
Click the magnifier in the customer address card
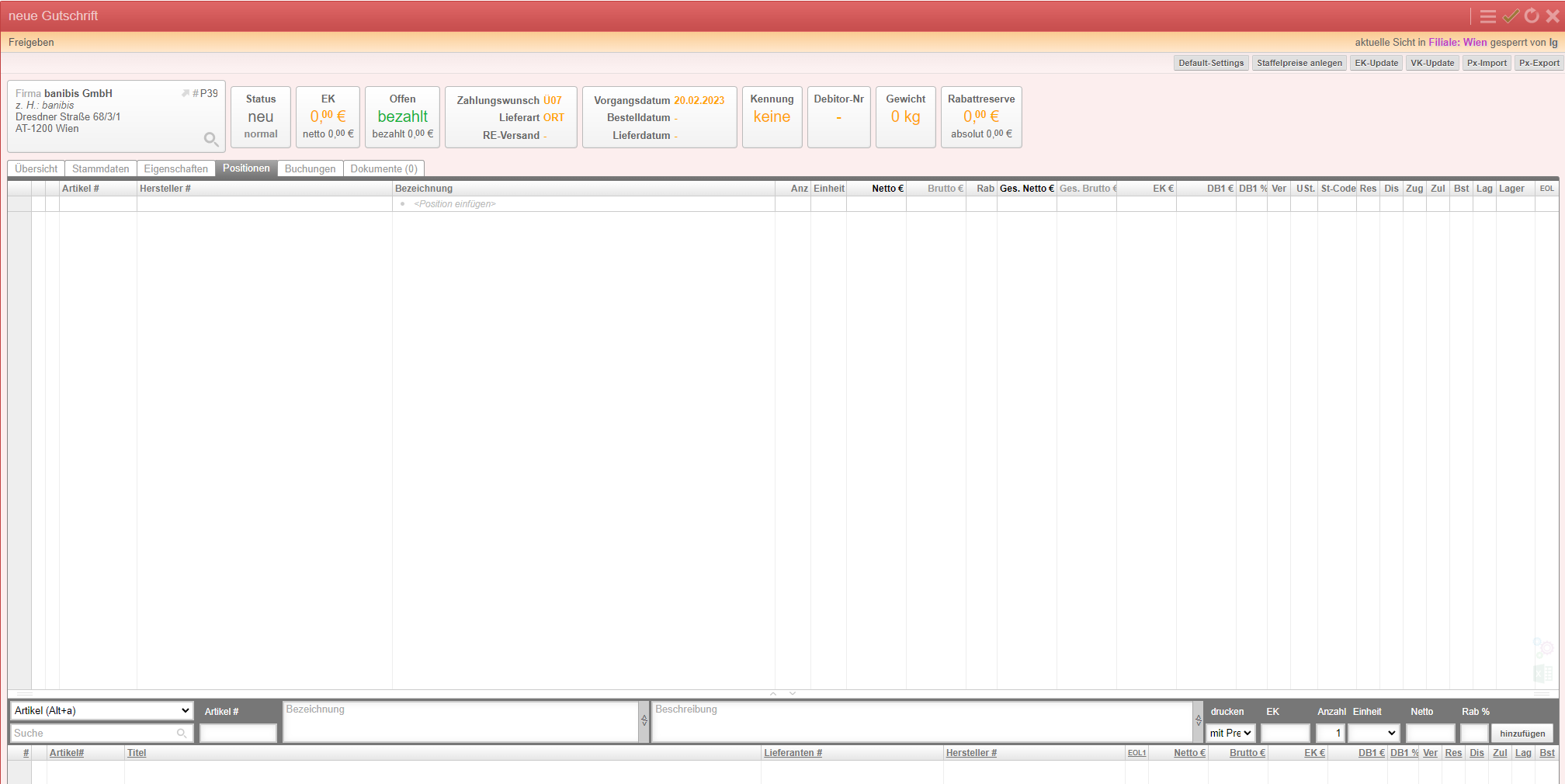(210, 139)
